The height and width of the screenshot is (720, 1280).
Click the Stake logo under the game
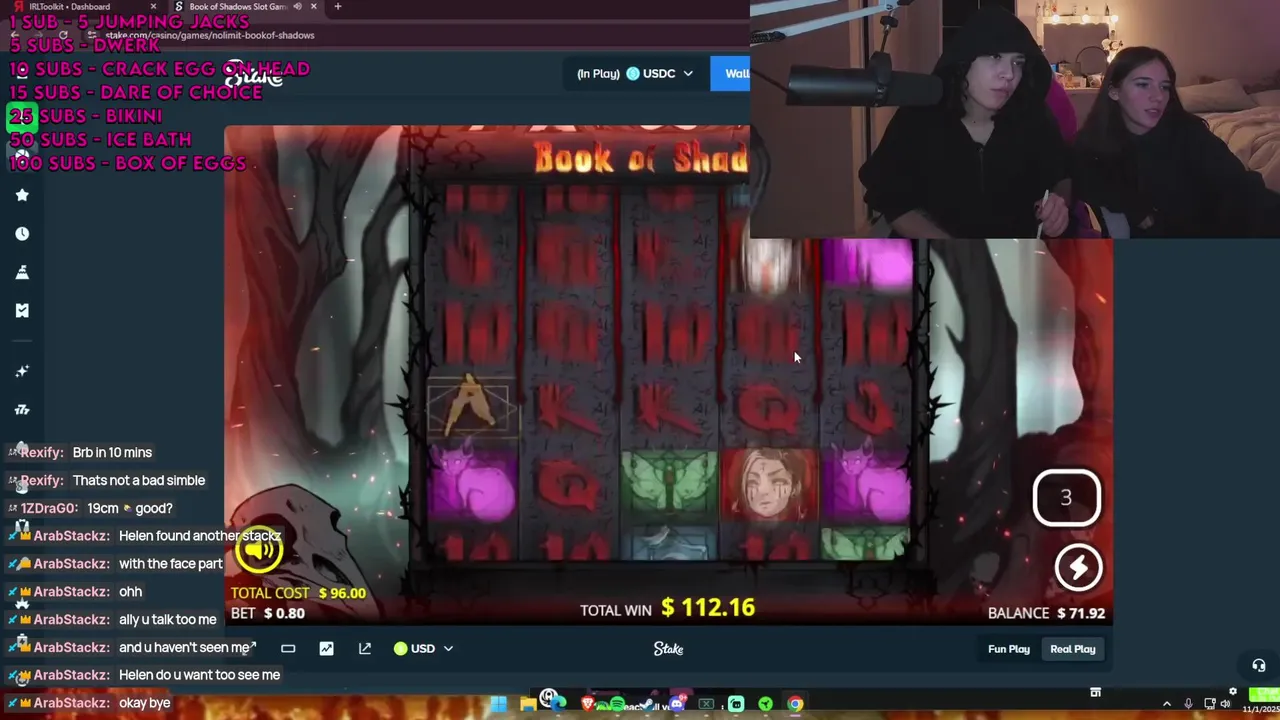(668, 649)
